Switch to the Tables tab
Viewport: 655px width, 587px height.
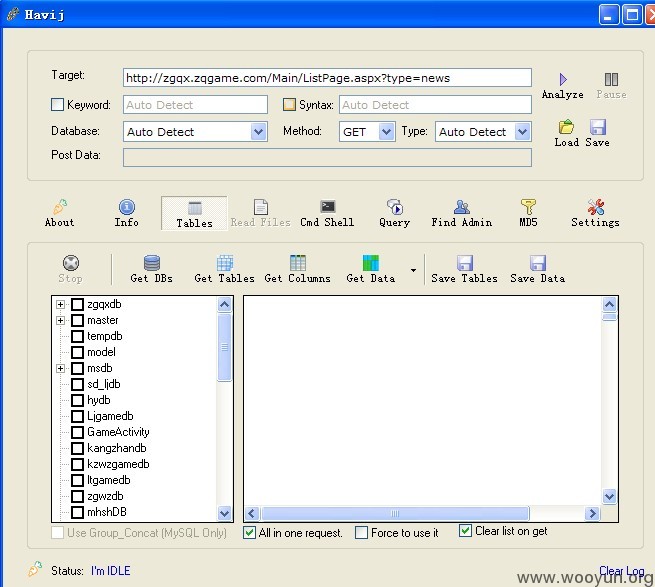click(x=194, y=213)
